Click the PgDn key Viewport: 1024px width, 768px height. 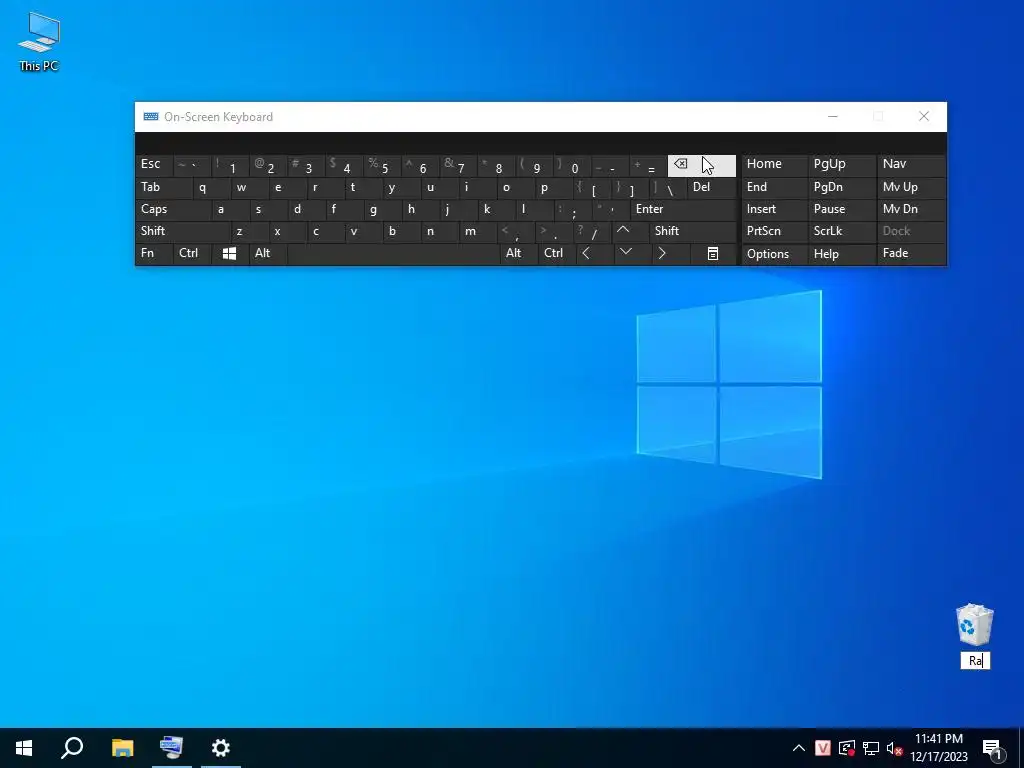tap(841, 187)
